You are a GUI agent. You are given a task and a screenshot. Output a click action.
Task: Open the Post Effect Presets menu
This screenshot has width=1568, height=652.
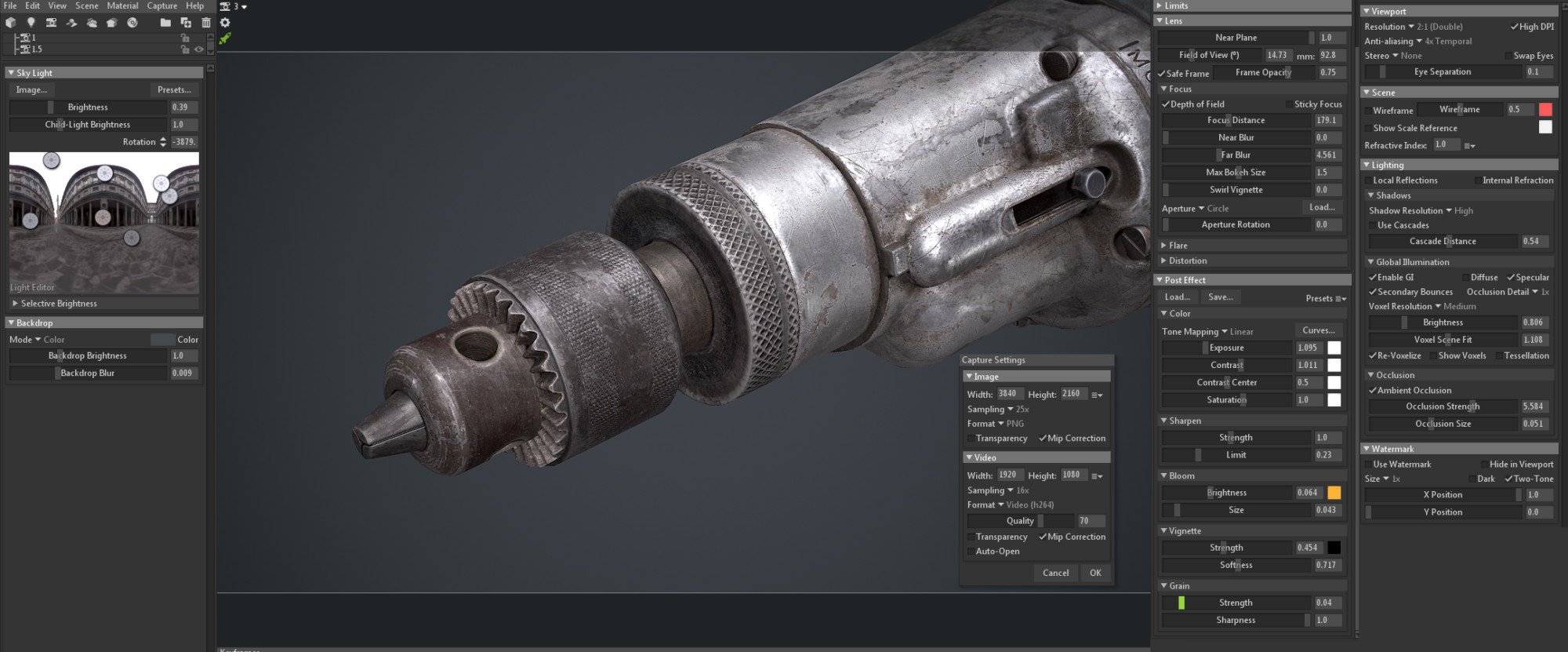coord(1326,298)
